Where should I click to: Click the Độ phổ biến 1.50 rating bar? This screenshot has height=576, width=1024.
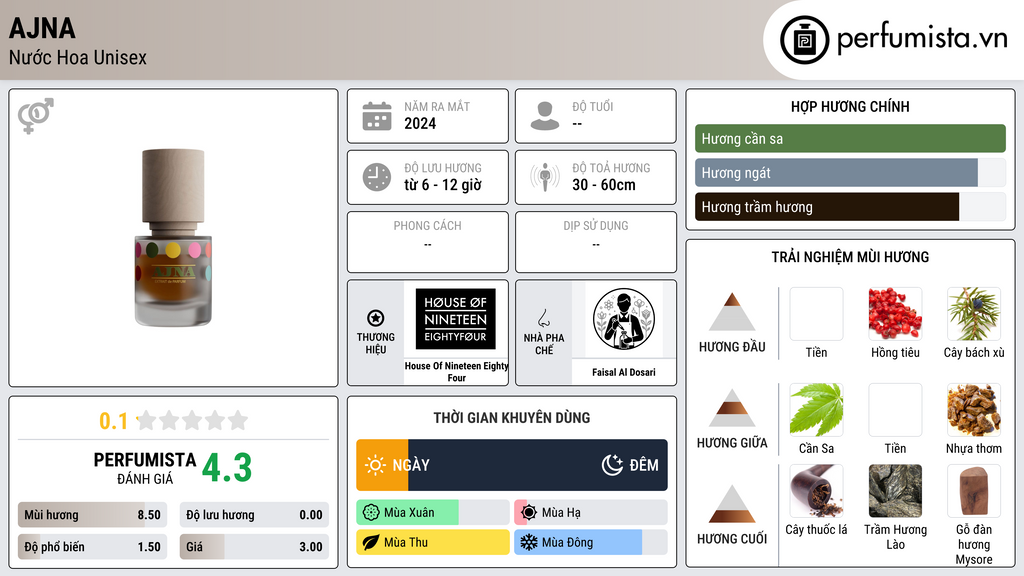[x=92, y=547]
